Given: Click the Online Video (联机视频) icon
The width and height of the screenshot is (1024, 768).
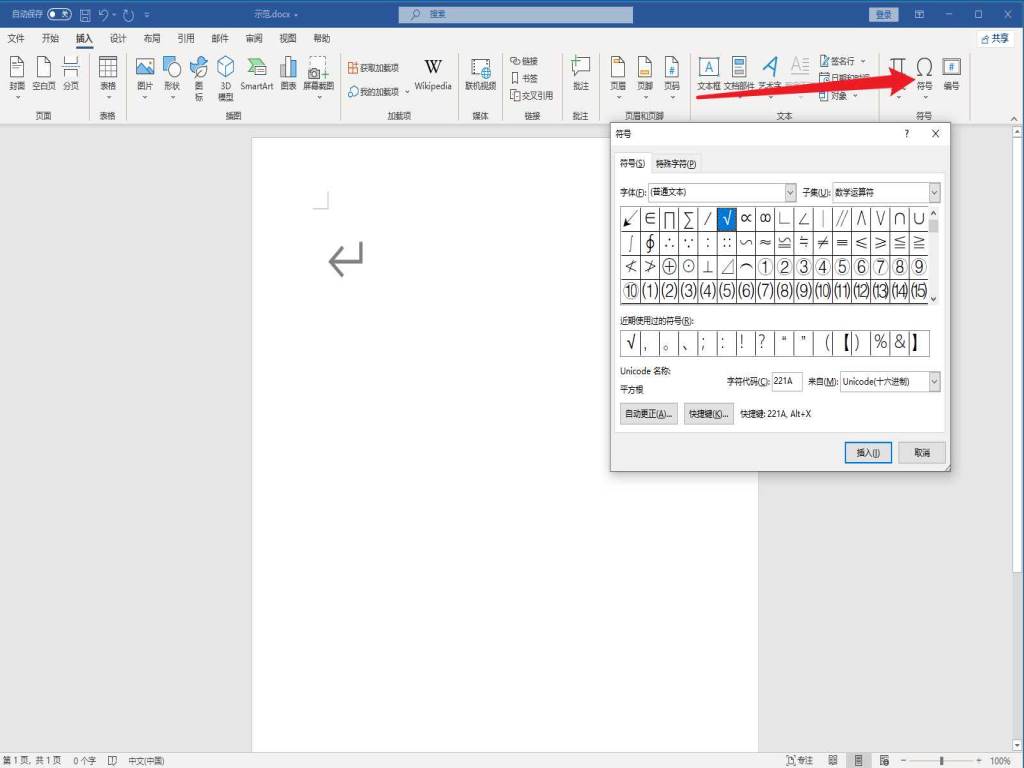Looking at the screenshot, I should pos(480,73).
